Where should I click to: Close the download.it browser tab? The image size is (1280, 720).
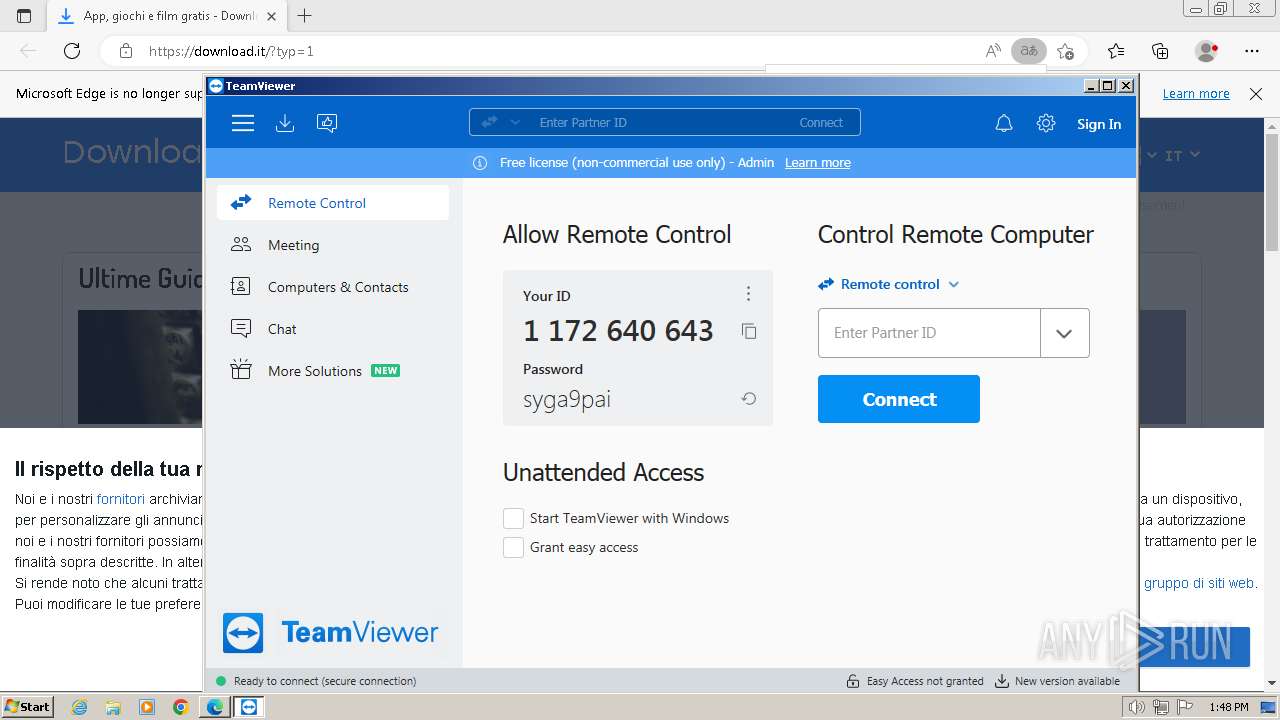click(x=271, y=16)
